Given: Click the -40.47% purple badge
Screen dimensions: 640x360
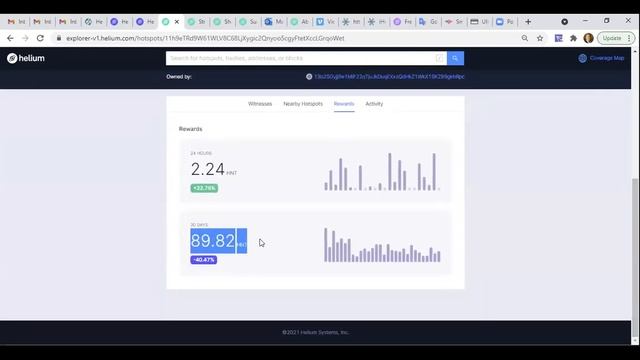Looking at the screenshot, I should click(204, 260).
